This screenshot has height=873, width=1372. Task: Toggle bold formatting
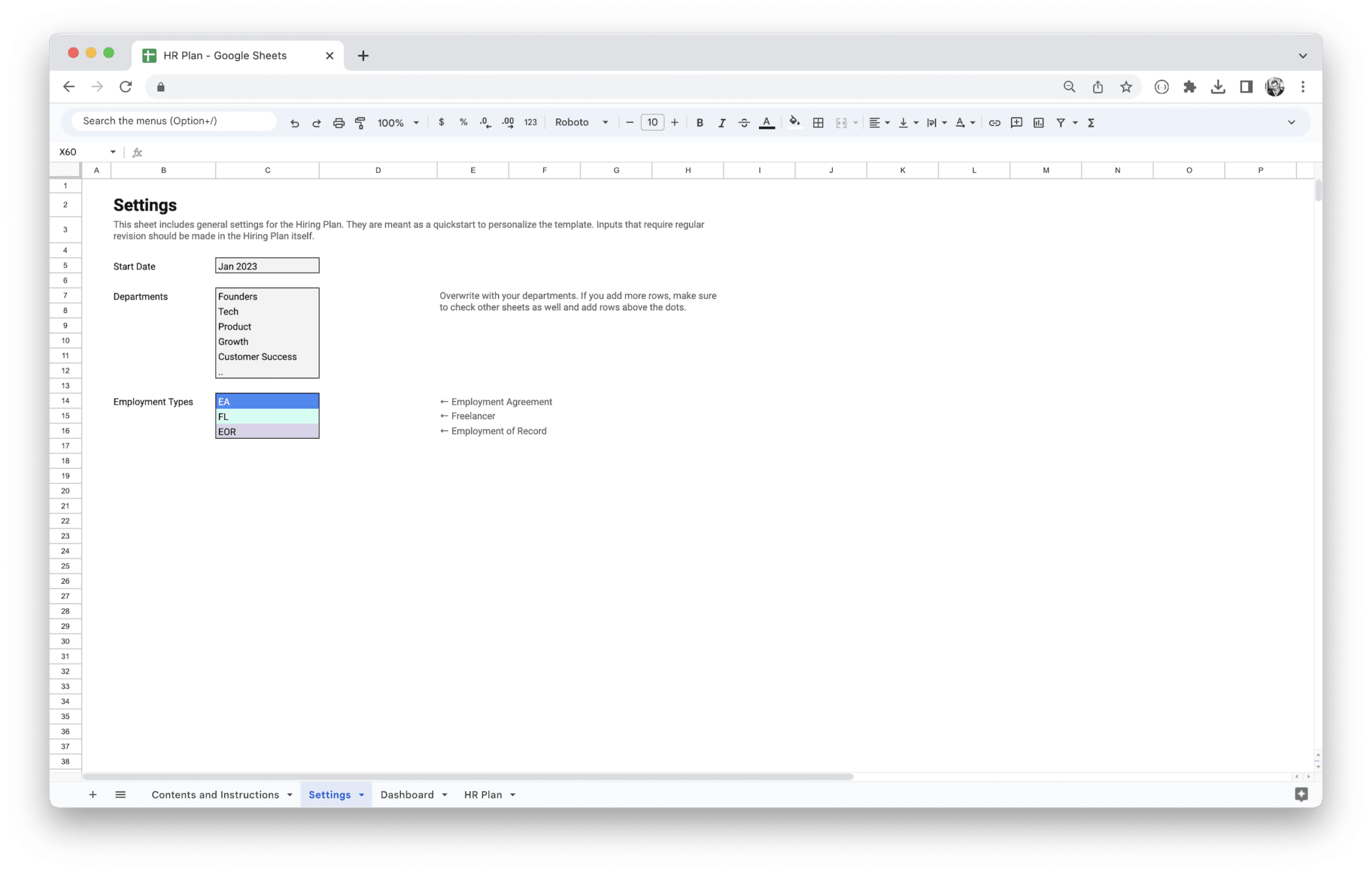699,122
